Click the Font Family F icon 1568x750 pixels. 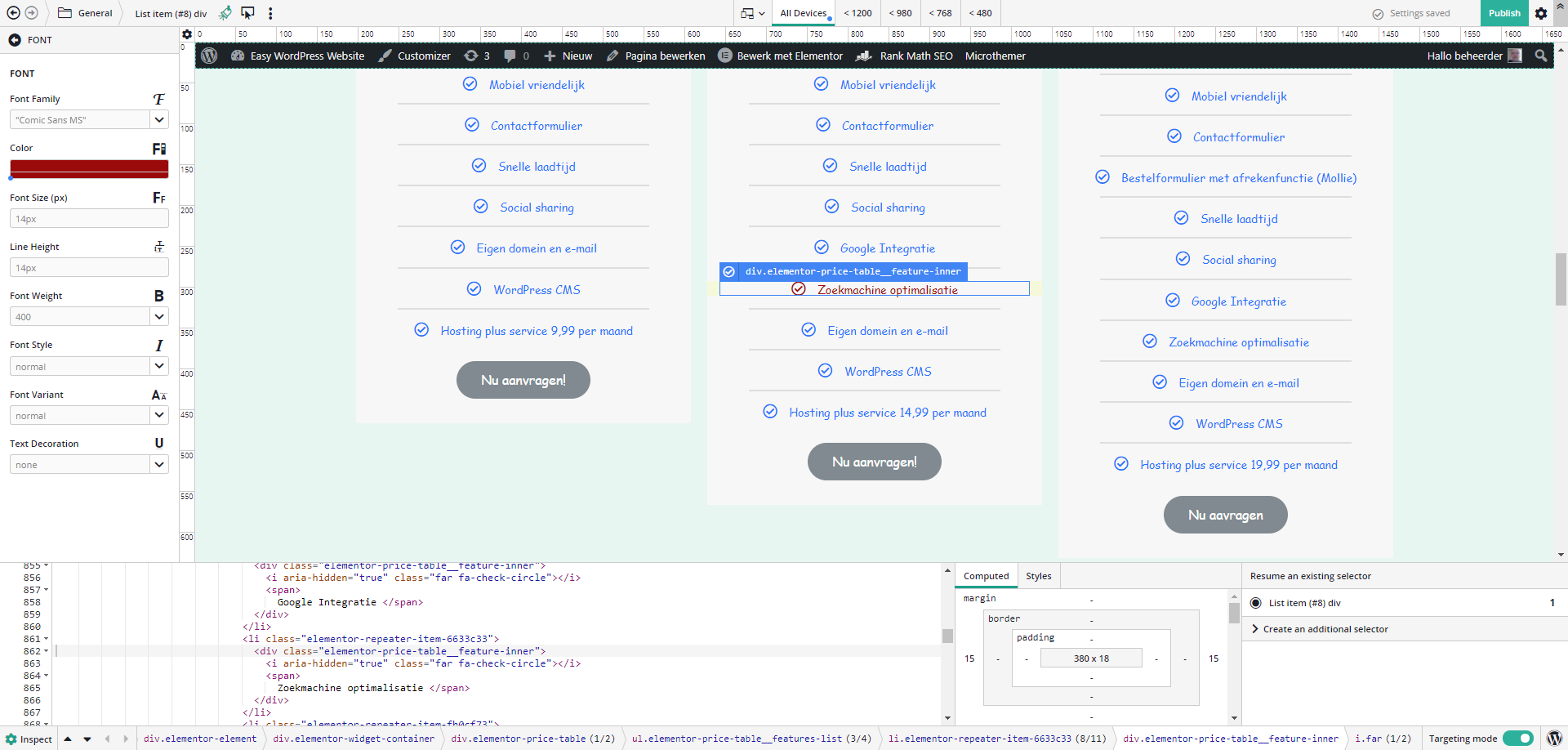click(159, 99)
